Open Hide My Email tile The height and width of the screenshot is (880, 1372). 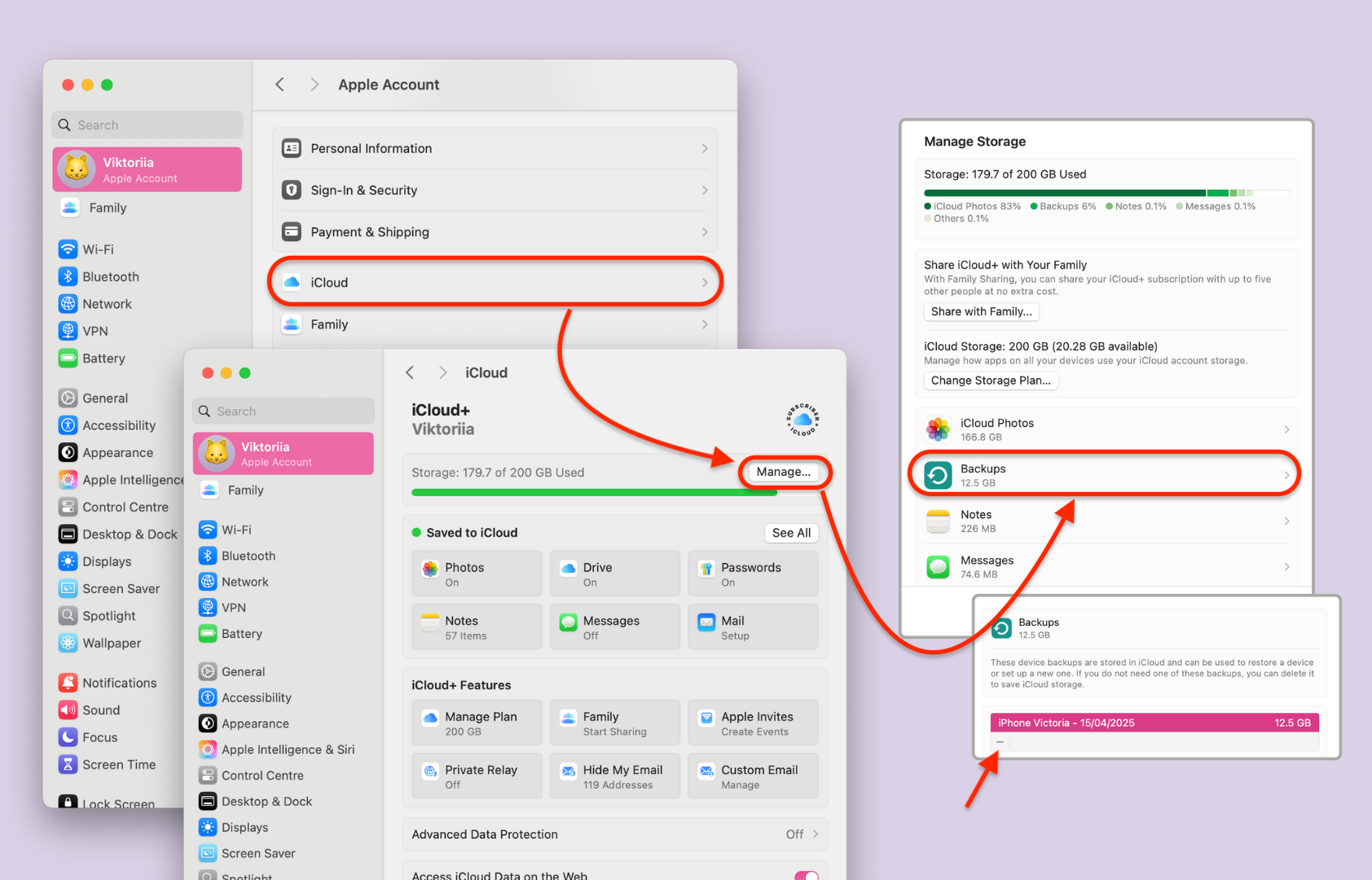pyautogui.click(x=615, y=776)
